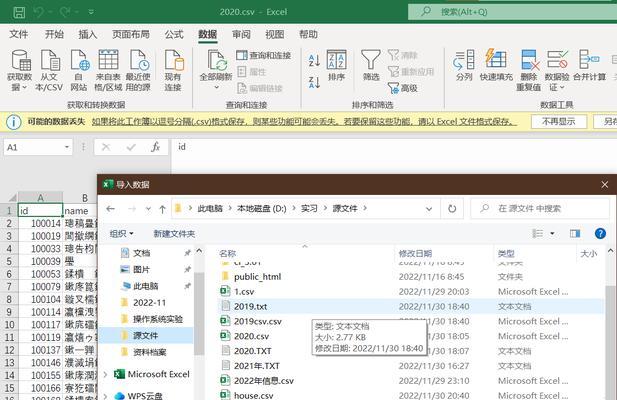
Task: Switch to Home (开始) tab
Action: 54,34
